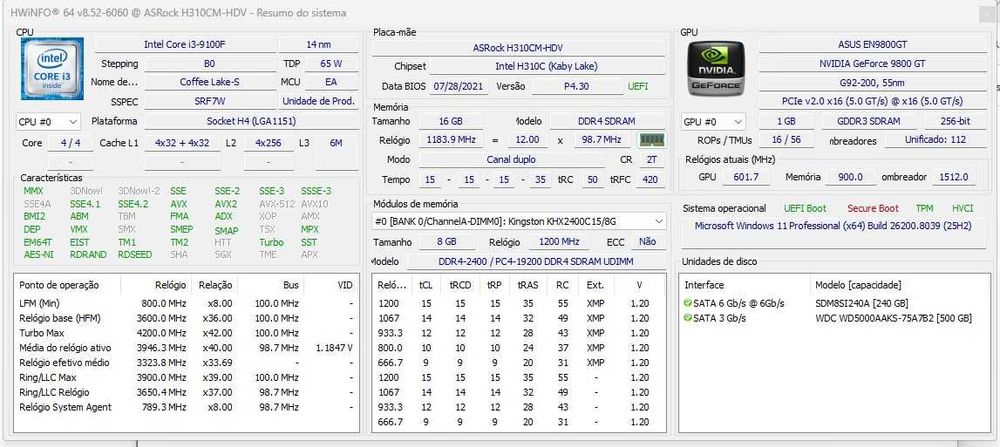Click the 65 W TDP value
1000x447 pixels.
click(x=331, y=64)
